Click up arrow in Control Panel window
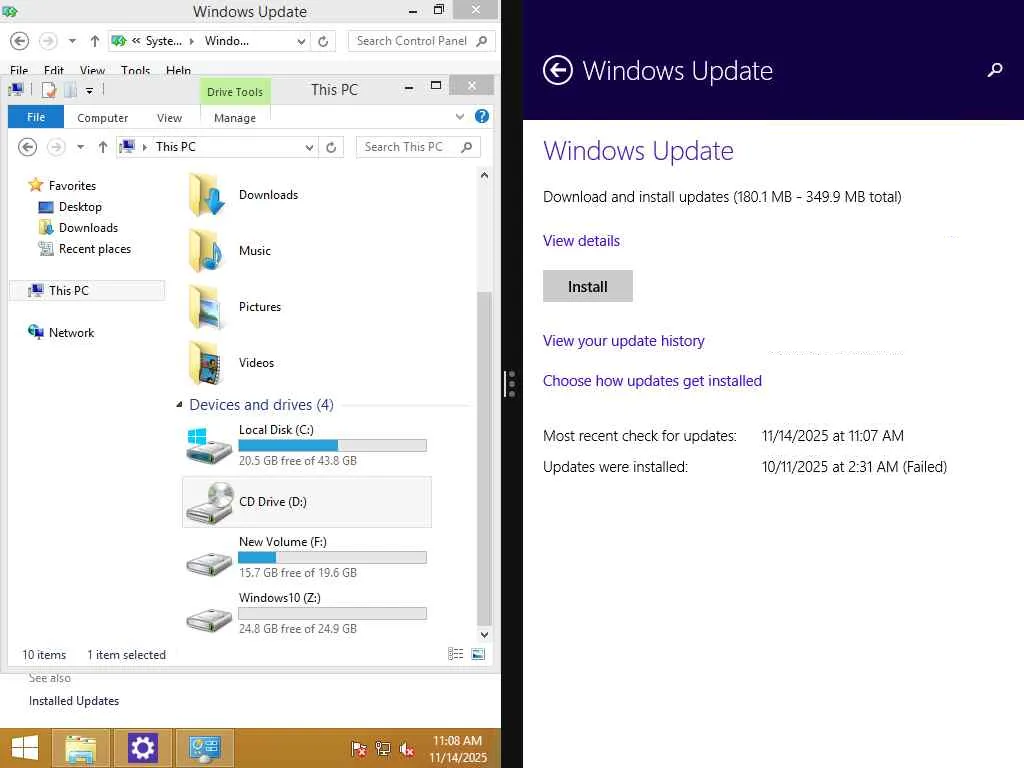The width and height of the screenshot is (1024, 768). 95,41
